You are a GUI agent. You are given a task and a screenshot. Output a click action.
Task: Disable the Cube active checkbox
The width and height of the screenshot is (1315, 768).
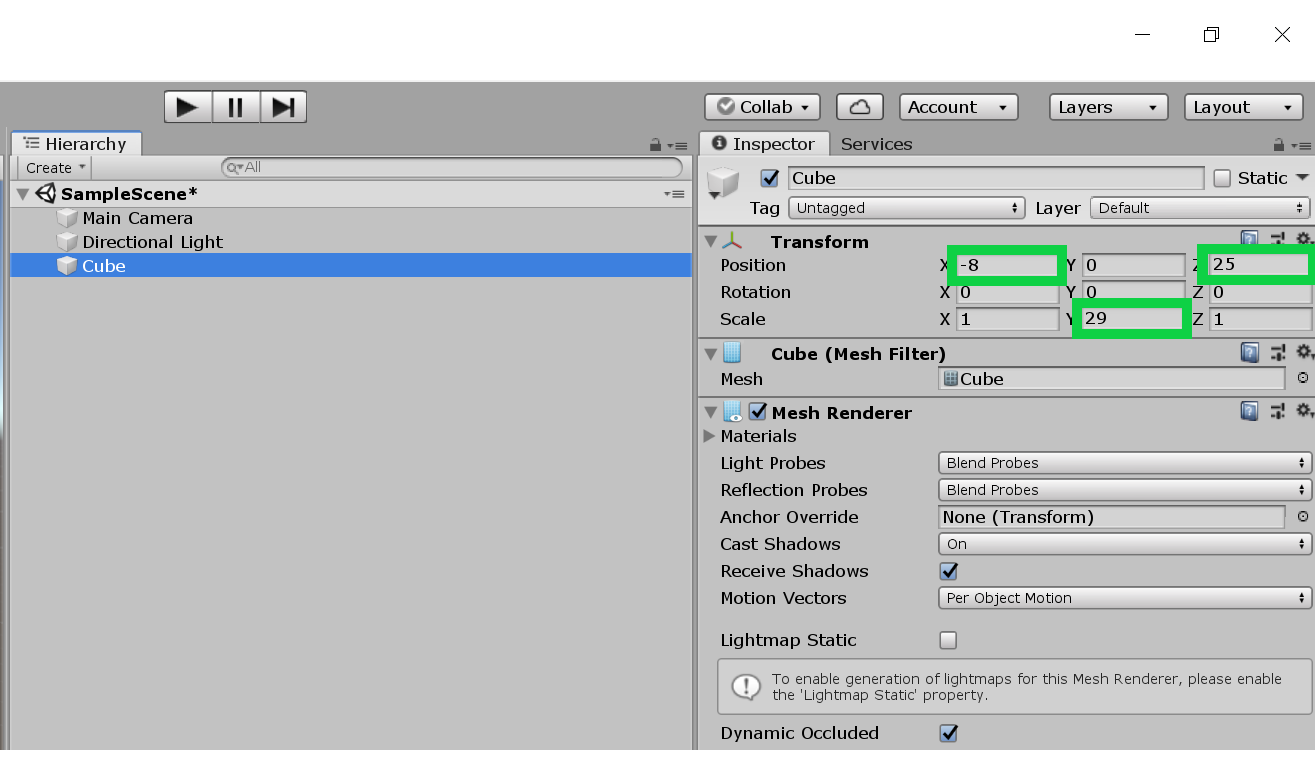coord(769,178)
